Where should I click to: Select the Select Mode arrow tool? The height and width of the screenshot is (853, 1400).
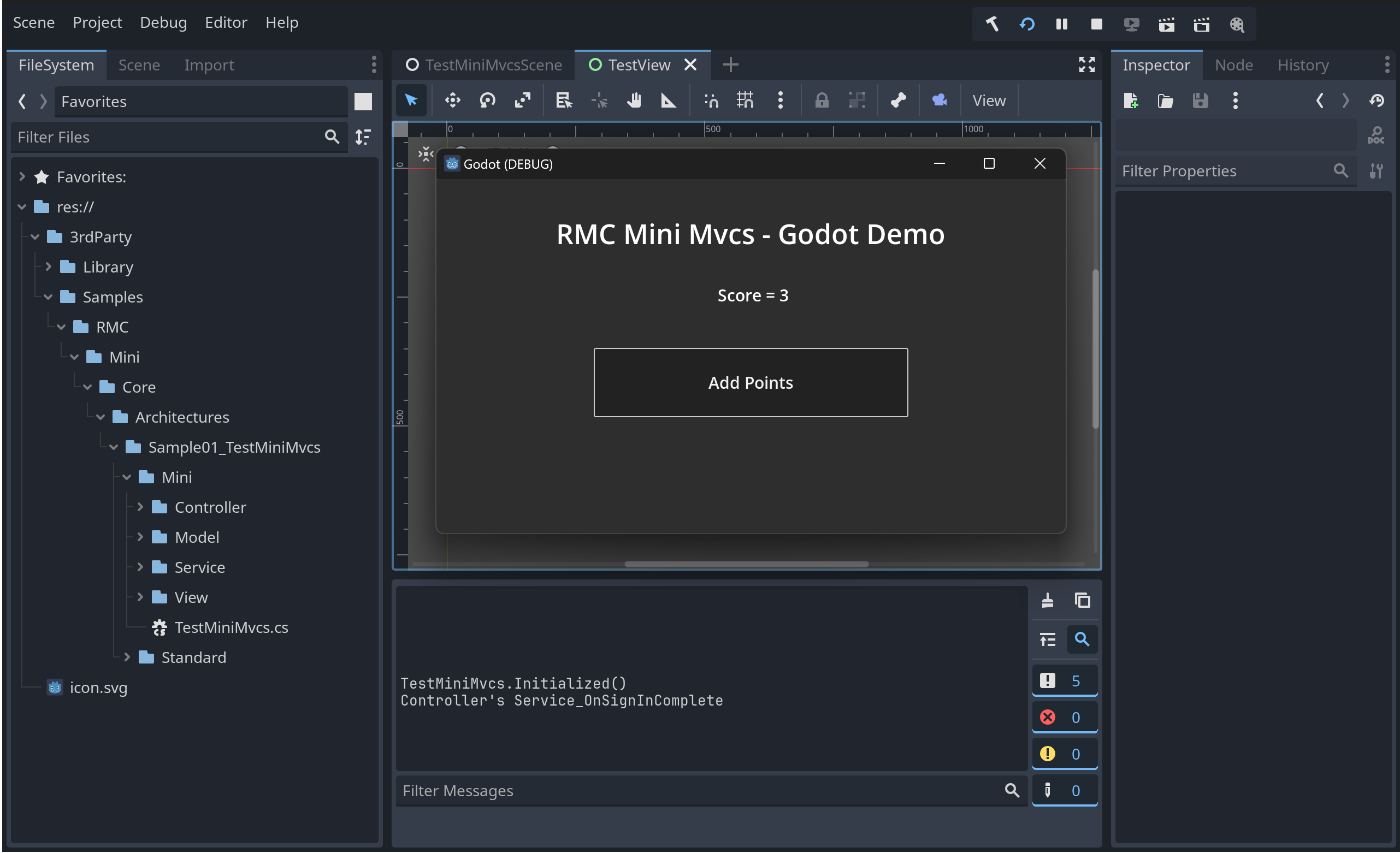(x=411, y=100)
